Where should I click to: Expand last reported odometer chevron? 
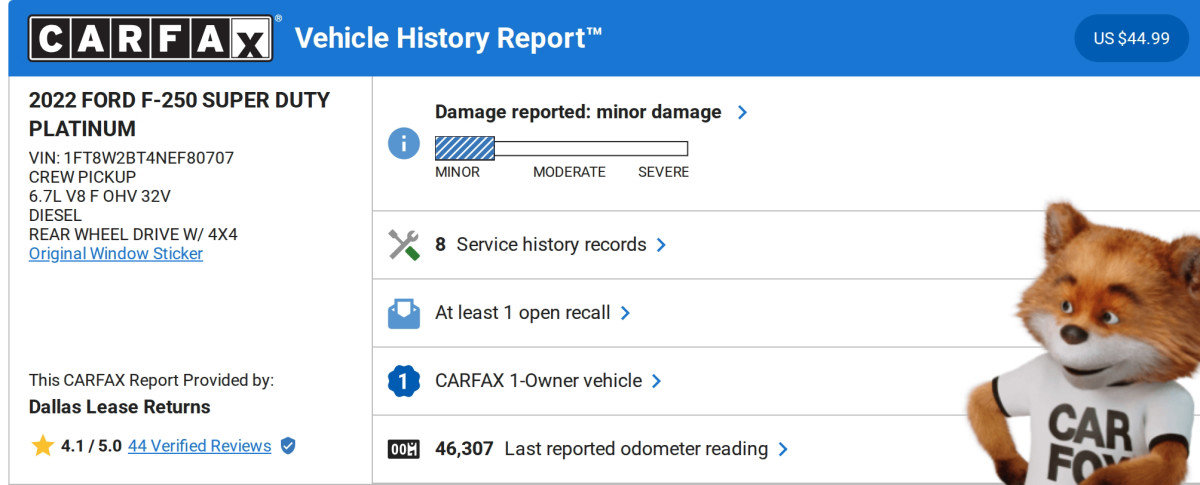783,449
